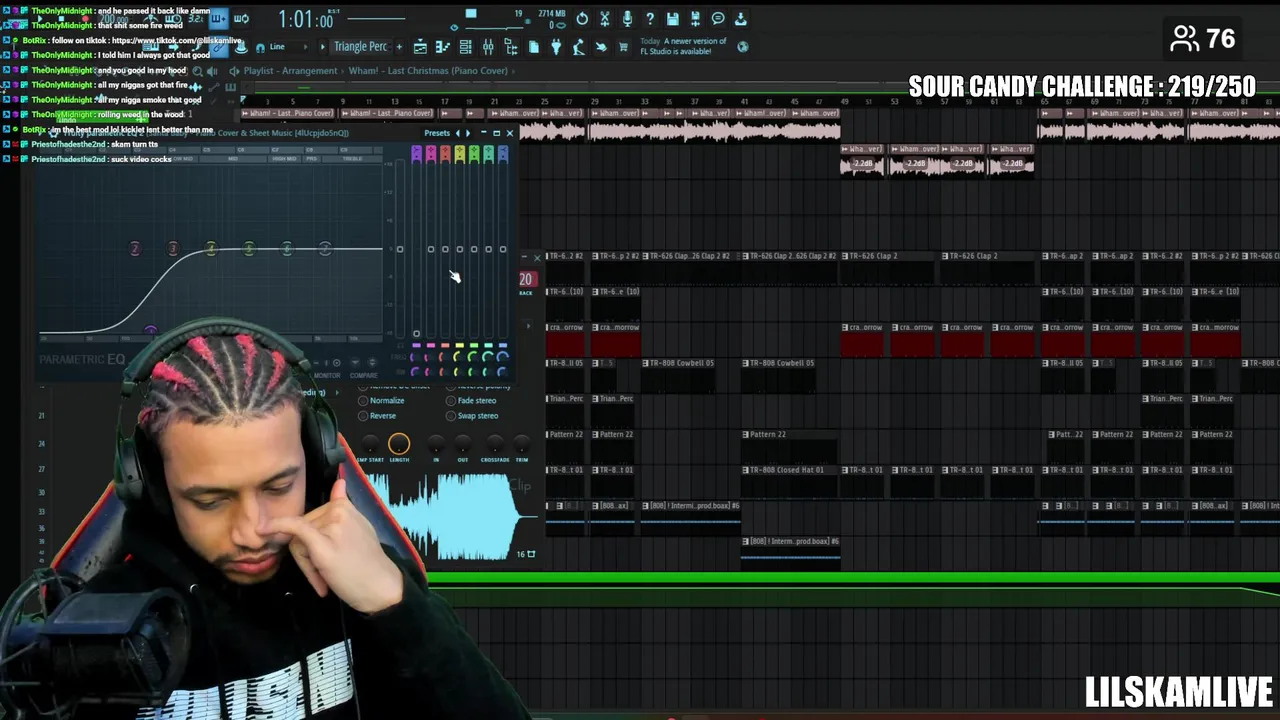Open the Mixer view icon
This screenshot has width=1280, height=720.
[x=488, y=46]
